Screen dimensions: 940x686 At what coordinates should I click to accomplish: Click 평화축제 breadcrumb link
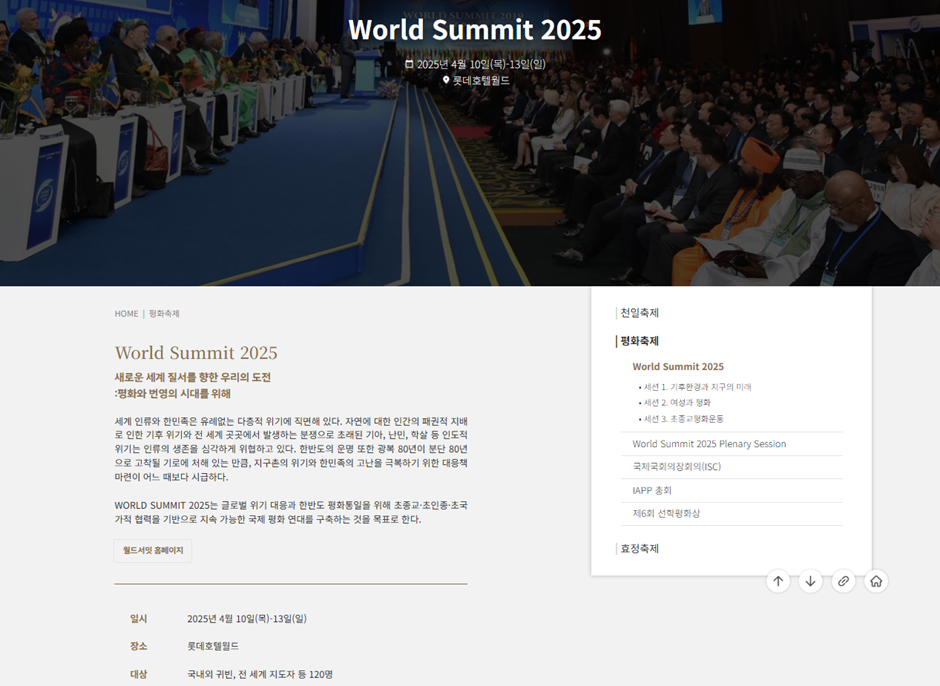coord(164,314)
